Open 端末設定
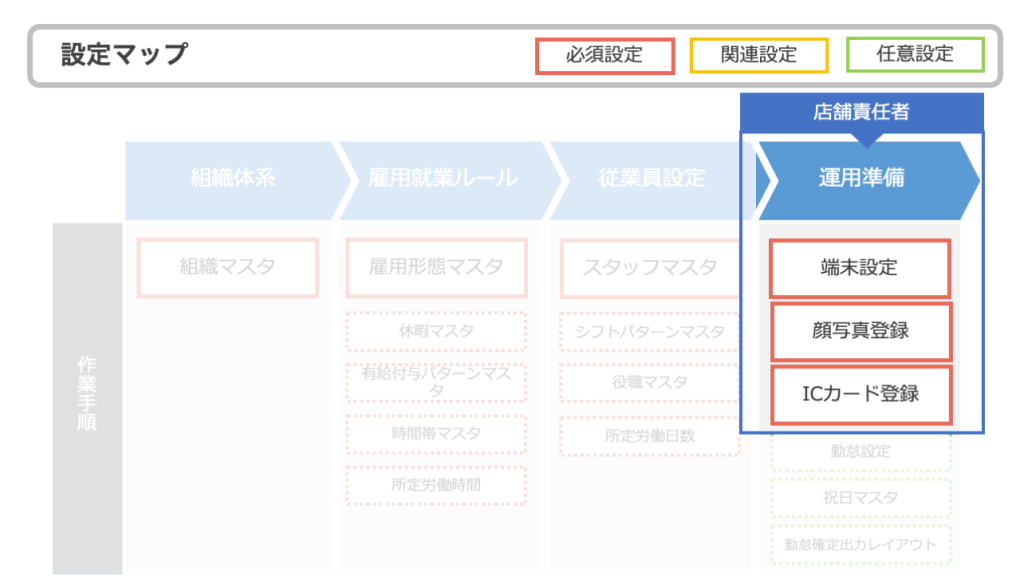 [x=860, y=268]
